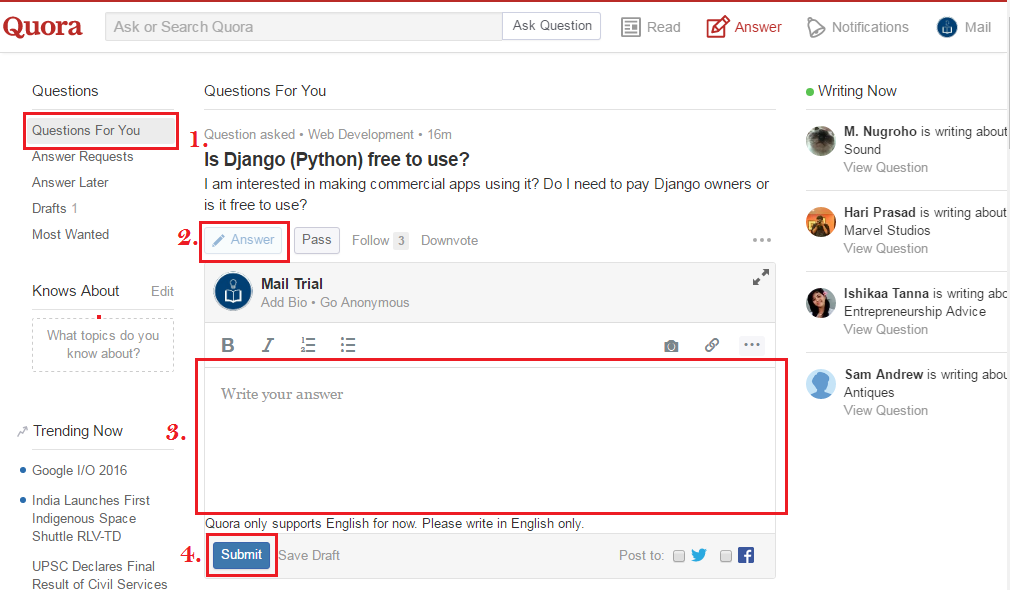Click in the Ask or Search Quora field

tap(304, 27)
